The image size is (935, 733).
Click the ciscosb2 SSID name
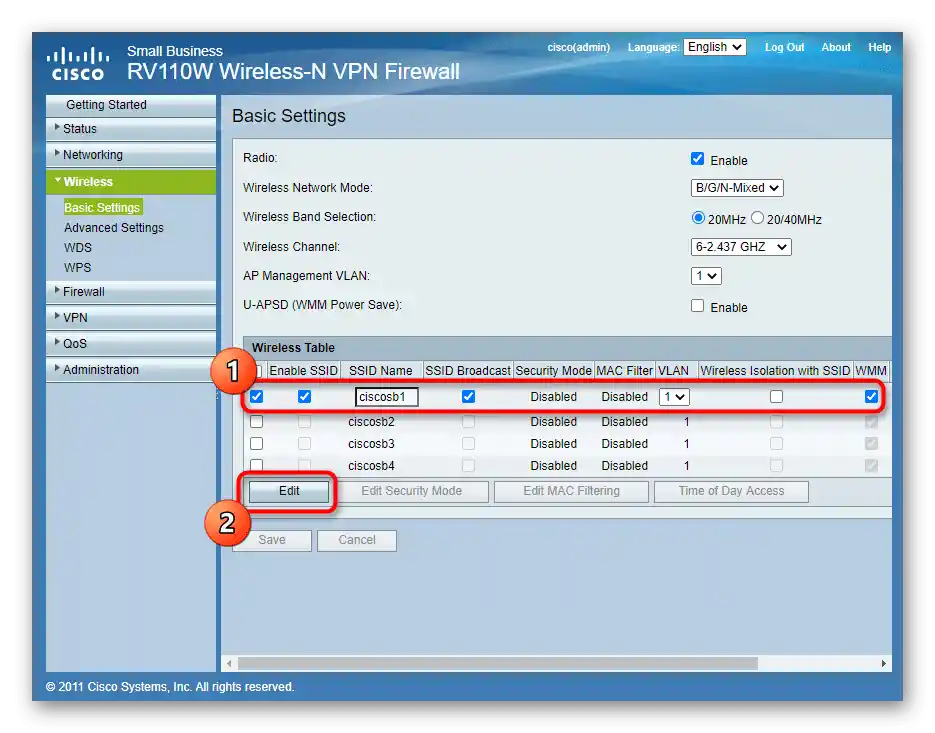click(371, 422)
